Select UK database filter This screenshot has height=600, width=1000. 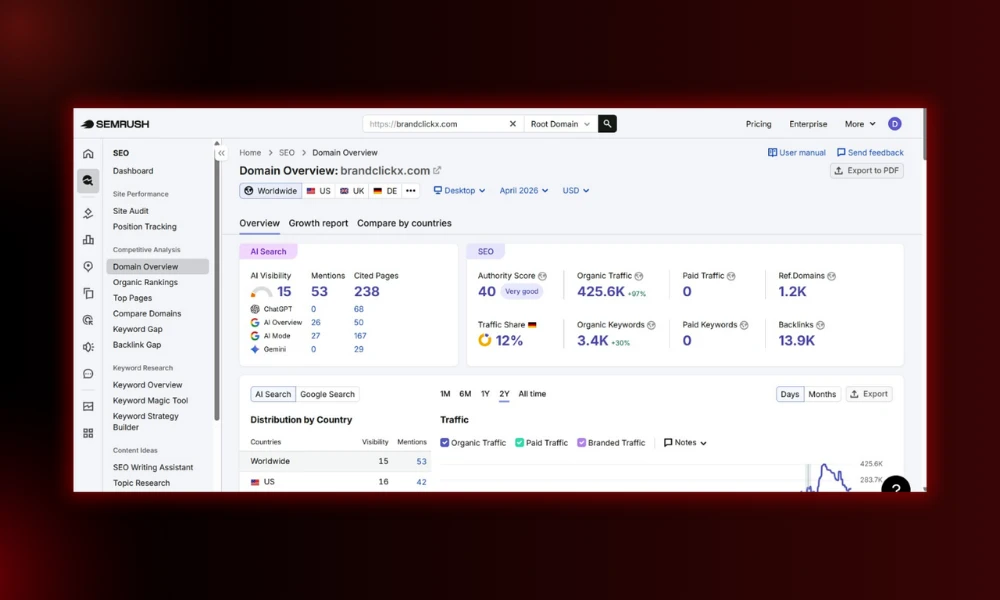352,191
